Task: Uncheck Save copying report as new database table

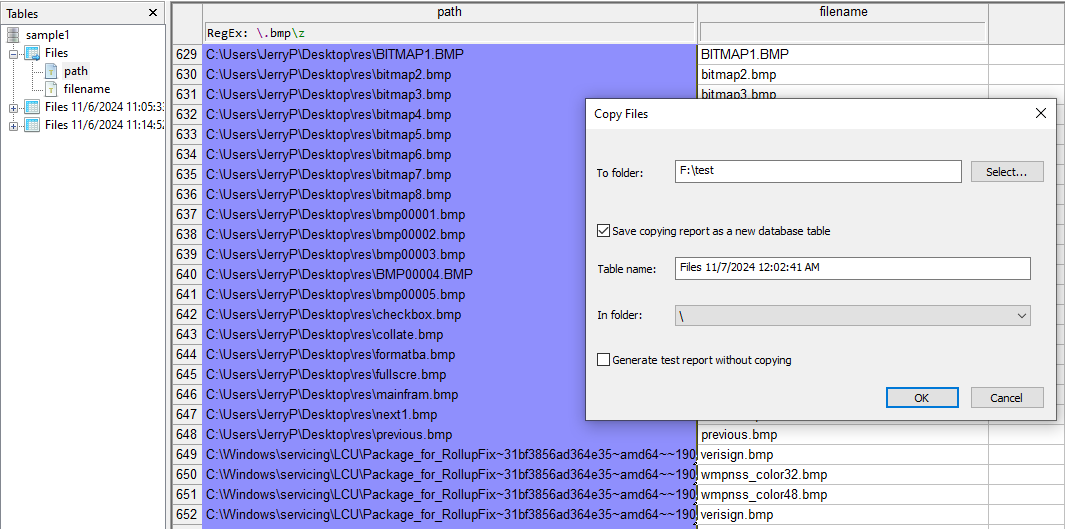Action: (603, 231)
